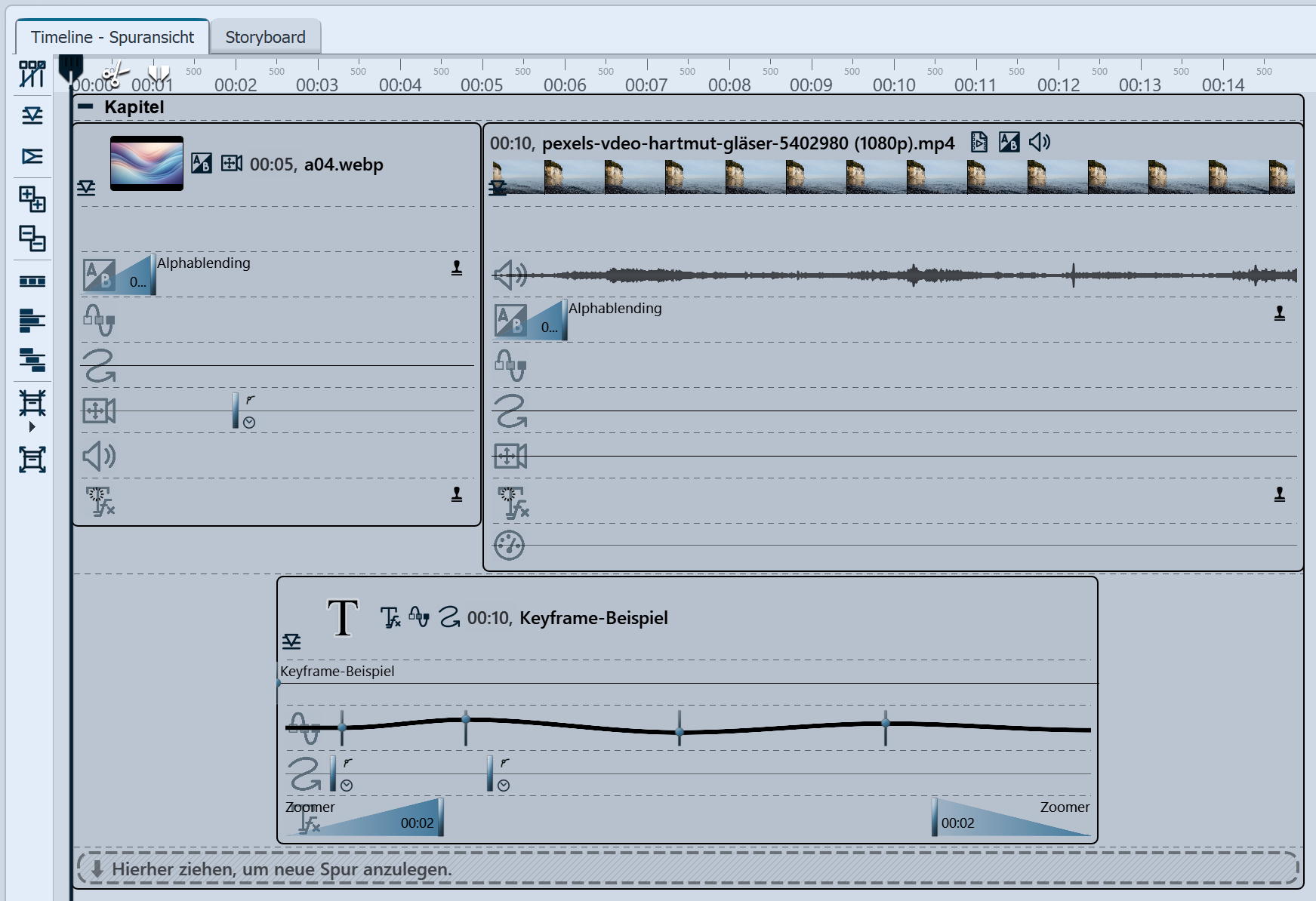Click the speaker icon next to the mp4 filename
Viewport: 1316px width, 901px height.
coord(1040,142)
